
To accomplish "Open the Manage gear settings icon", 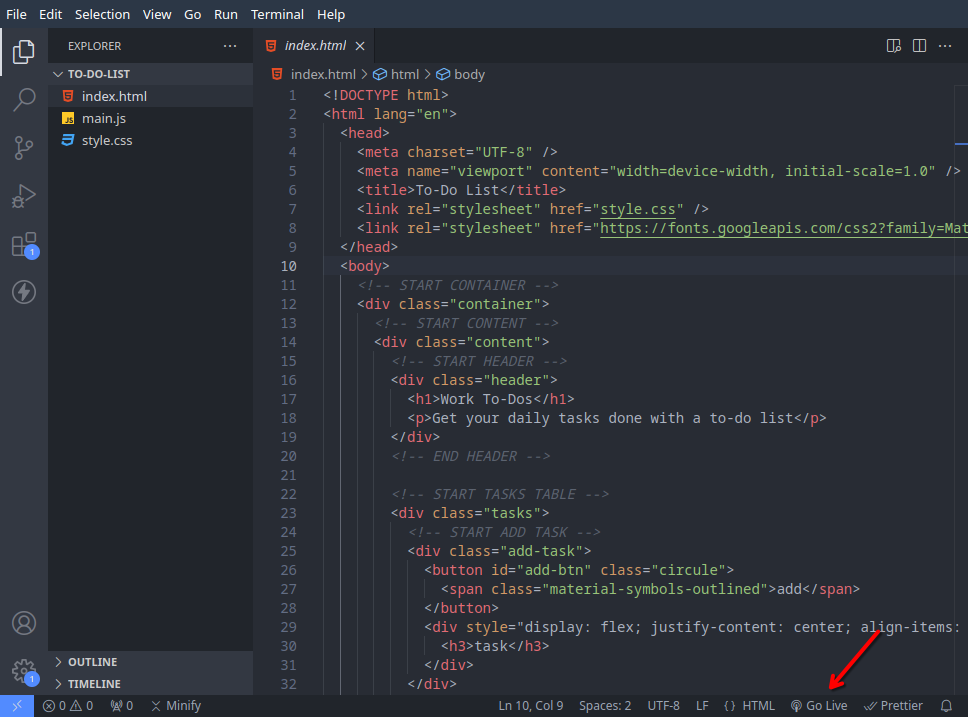I will 23,671.
